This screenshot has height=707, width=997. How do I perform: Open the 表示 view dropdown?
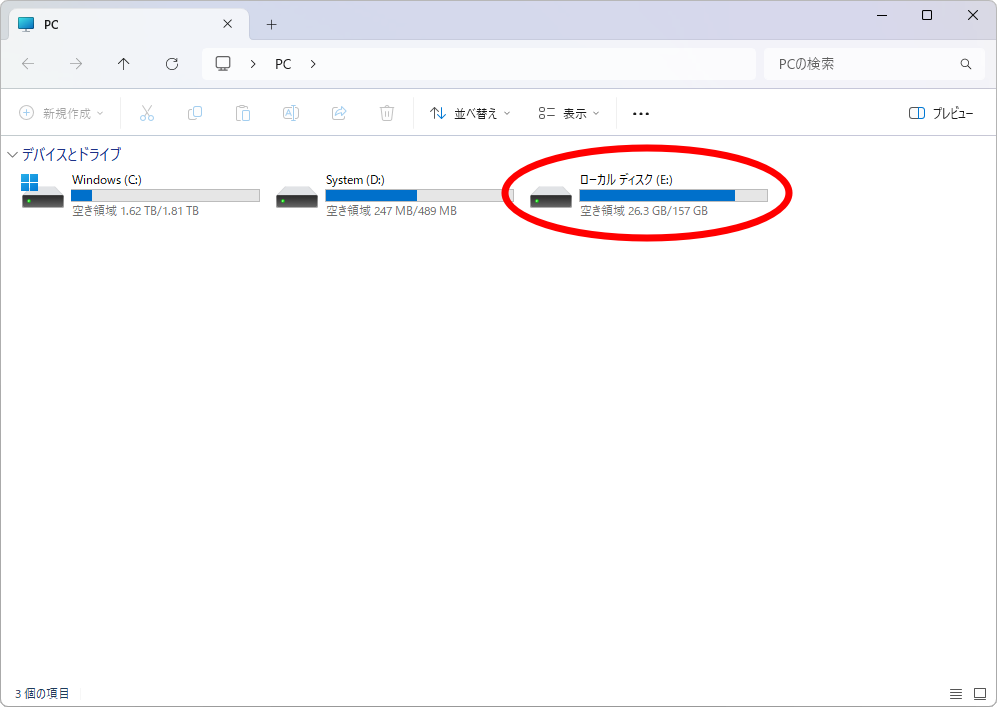pyautogui.click(x=569, y=113)
